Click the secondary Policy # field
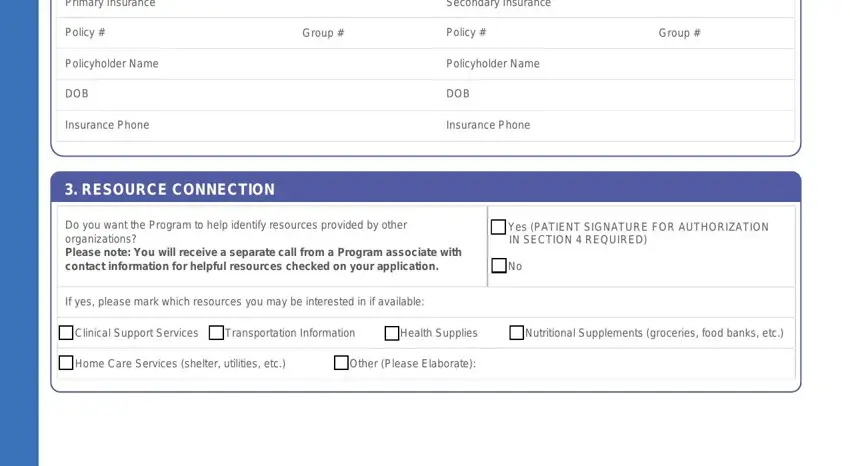Screen dimensions: 850x466 pos(570,33)
